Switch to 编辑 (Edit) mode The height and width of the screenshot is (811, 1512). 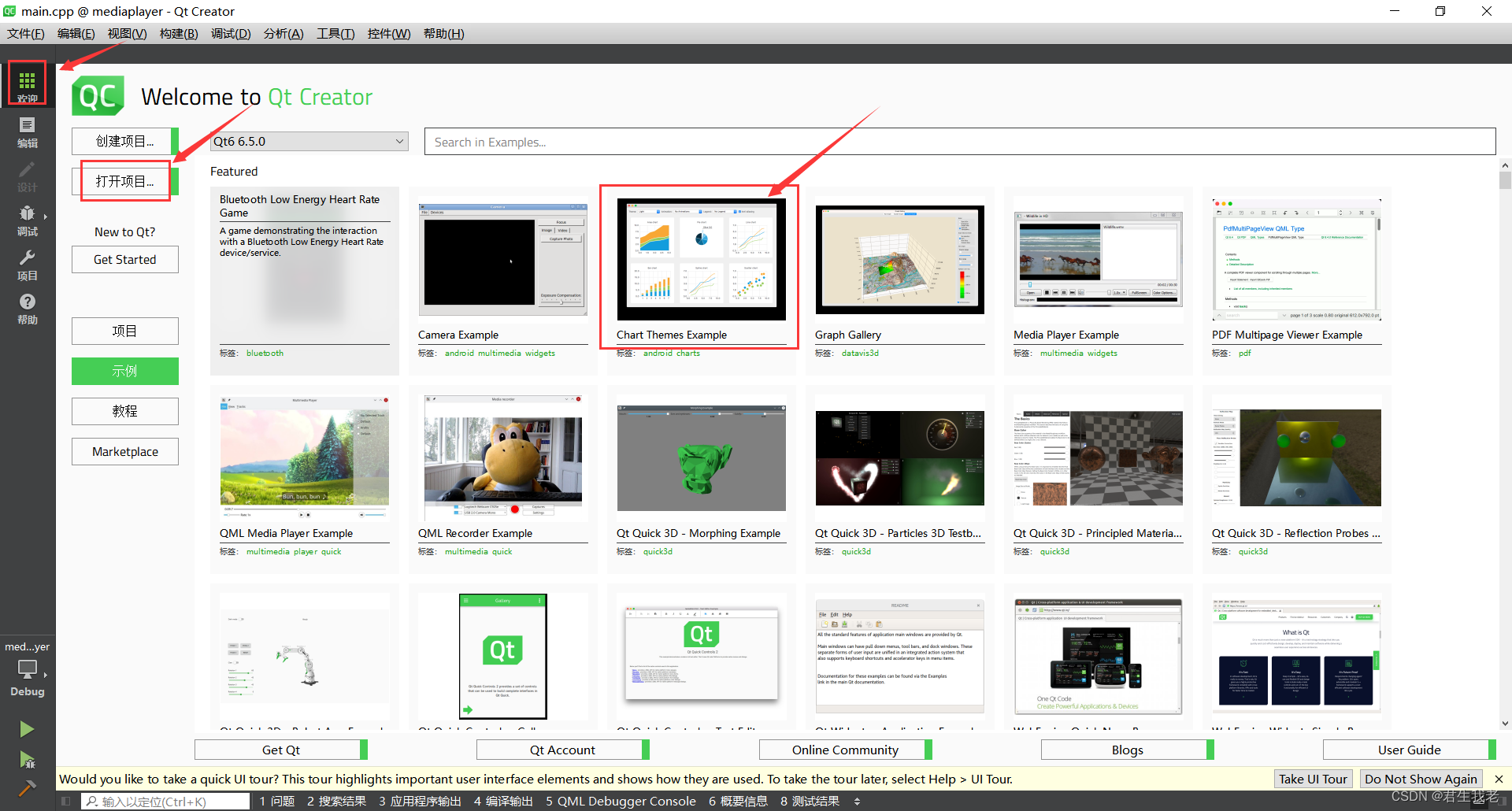click(27, 131)
